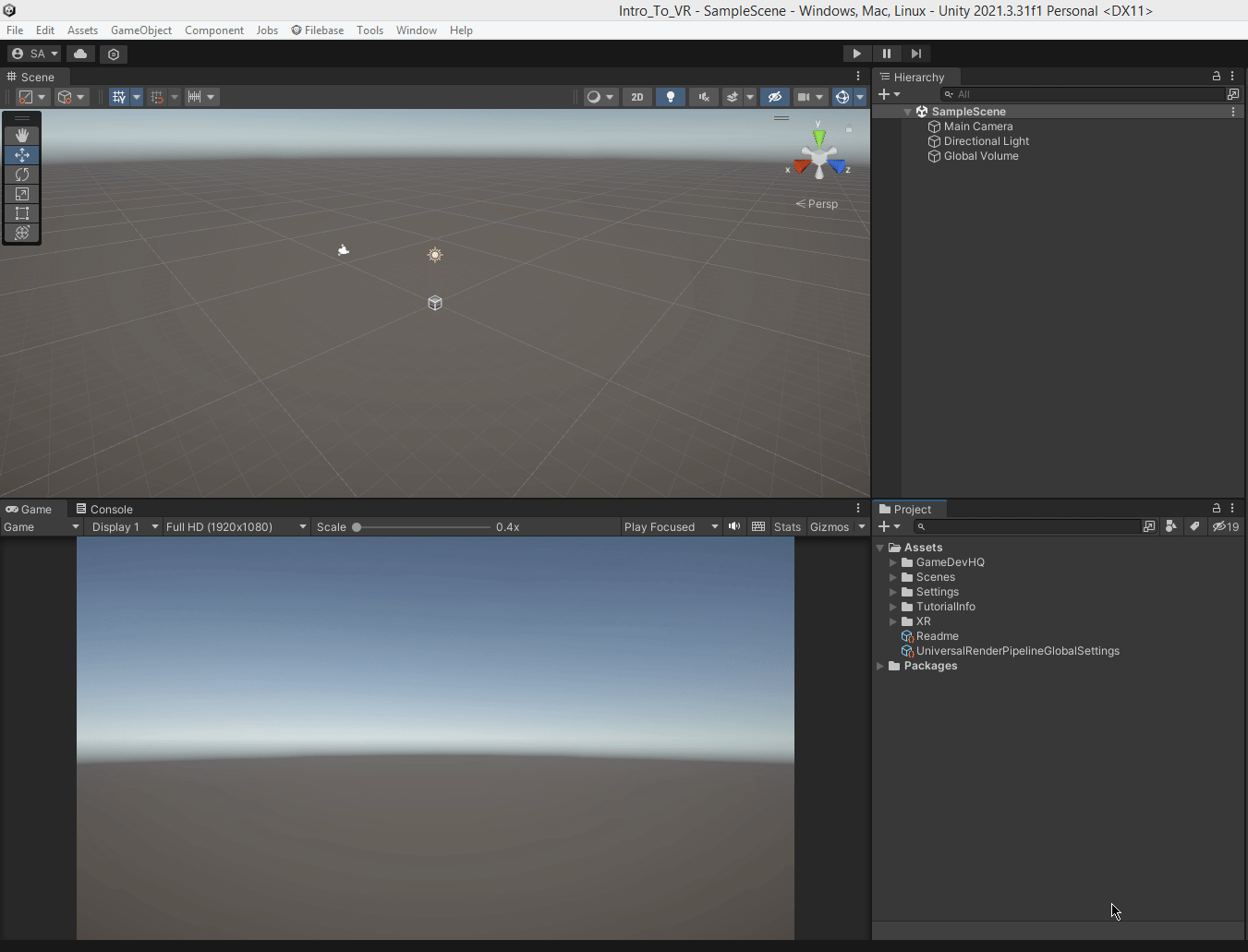
Task: Select the Hand tool for panning
Action: pos(21,135)
